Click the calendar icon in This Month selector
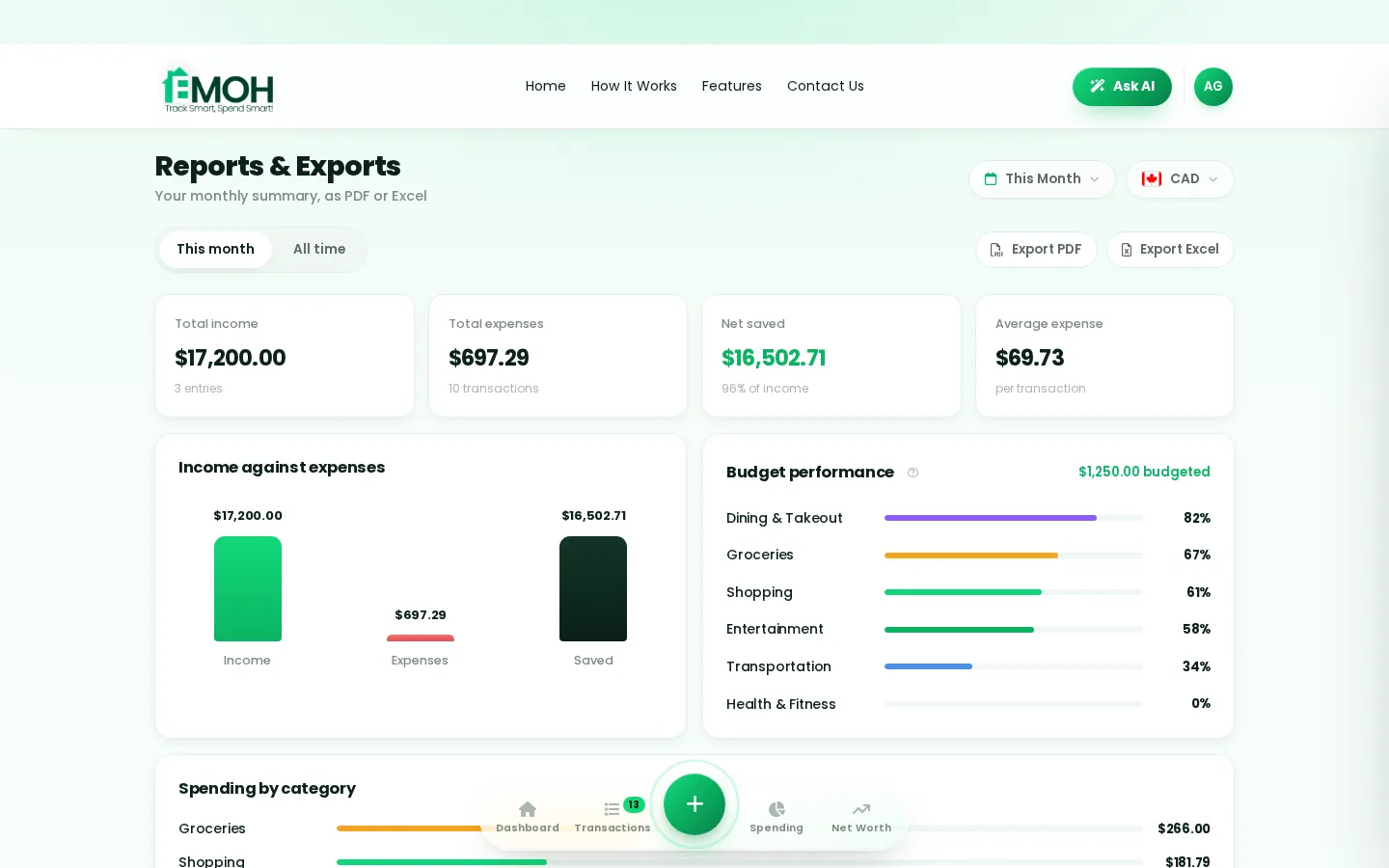 (x=991, y=179)
